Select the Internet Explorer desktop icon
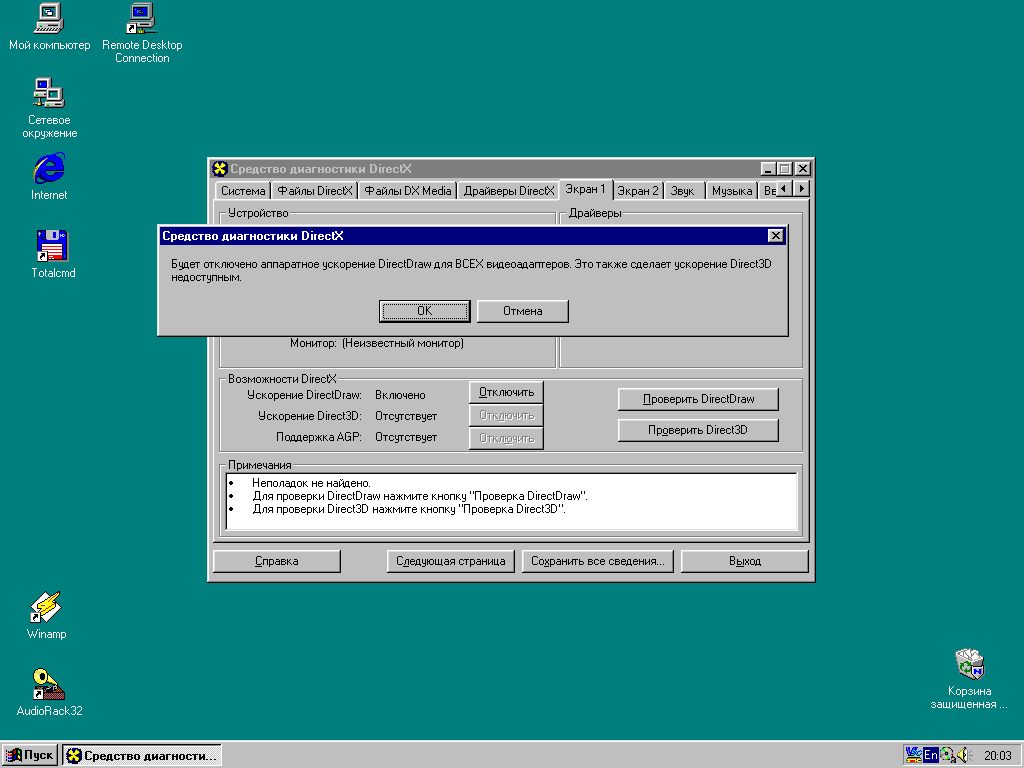Viewport: 1024px width, 768px height. tap(49, 168)
